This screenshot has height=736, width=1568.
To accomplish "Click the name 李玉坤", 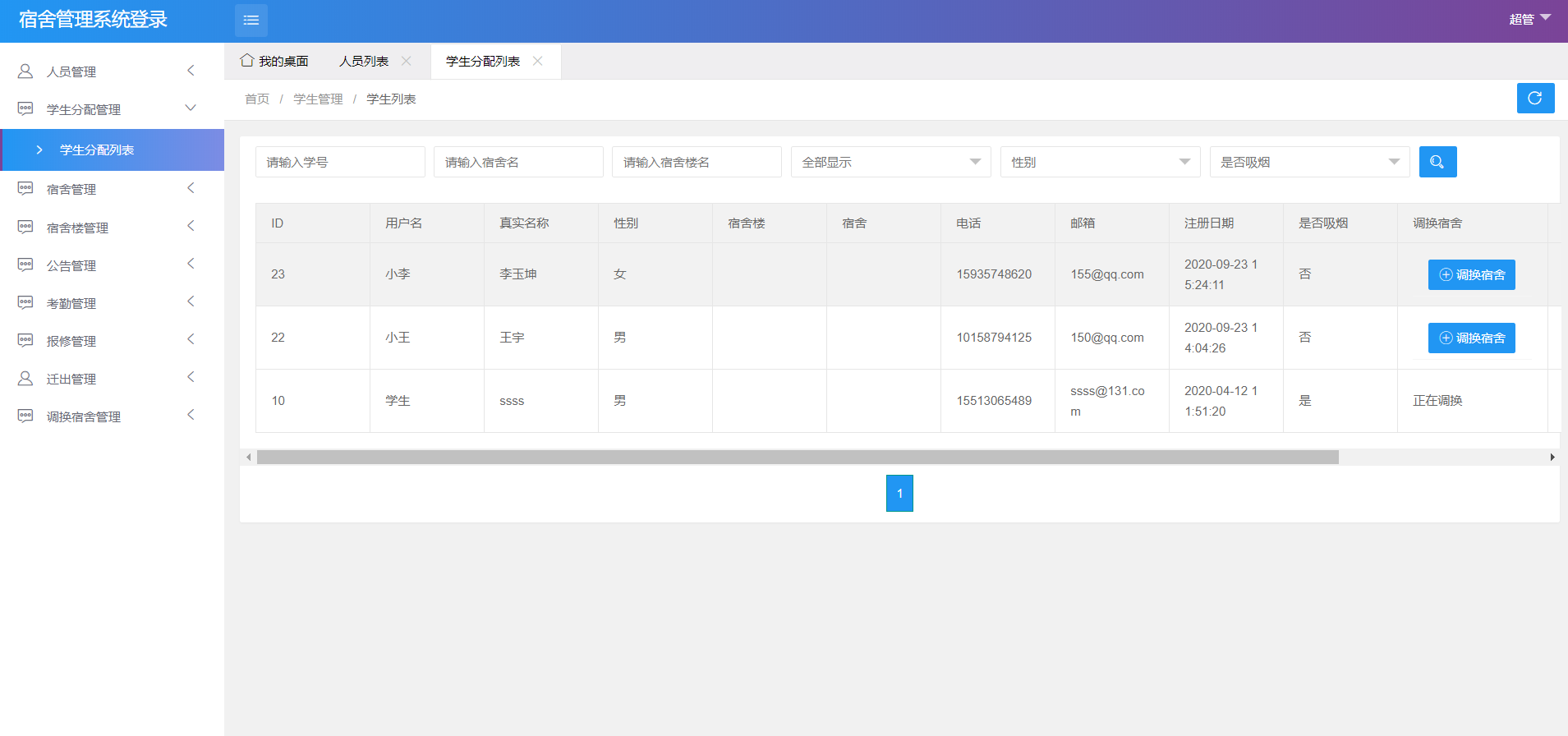I will click(x=518, y=274).
